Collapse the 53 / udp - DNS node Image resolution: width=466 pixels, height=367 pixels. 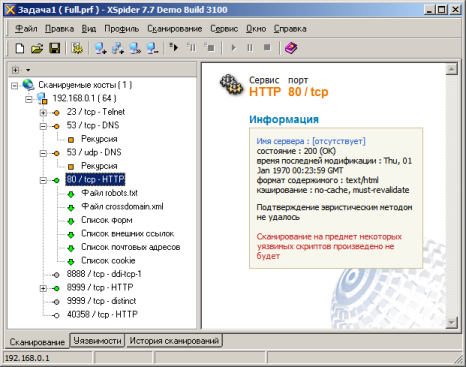tap(43, 153)
